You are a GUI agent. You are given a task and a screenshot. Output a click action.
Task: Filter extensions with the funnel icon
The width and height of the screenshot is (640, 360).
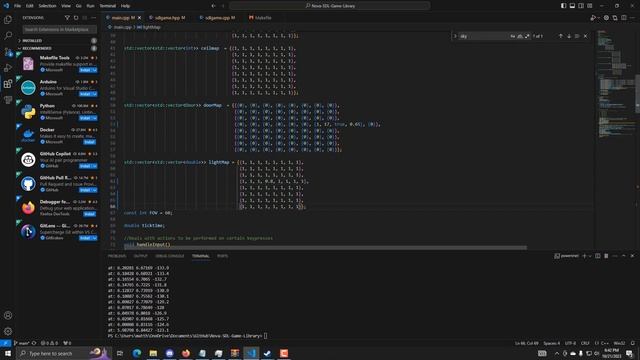click(67, 18)
